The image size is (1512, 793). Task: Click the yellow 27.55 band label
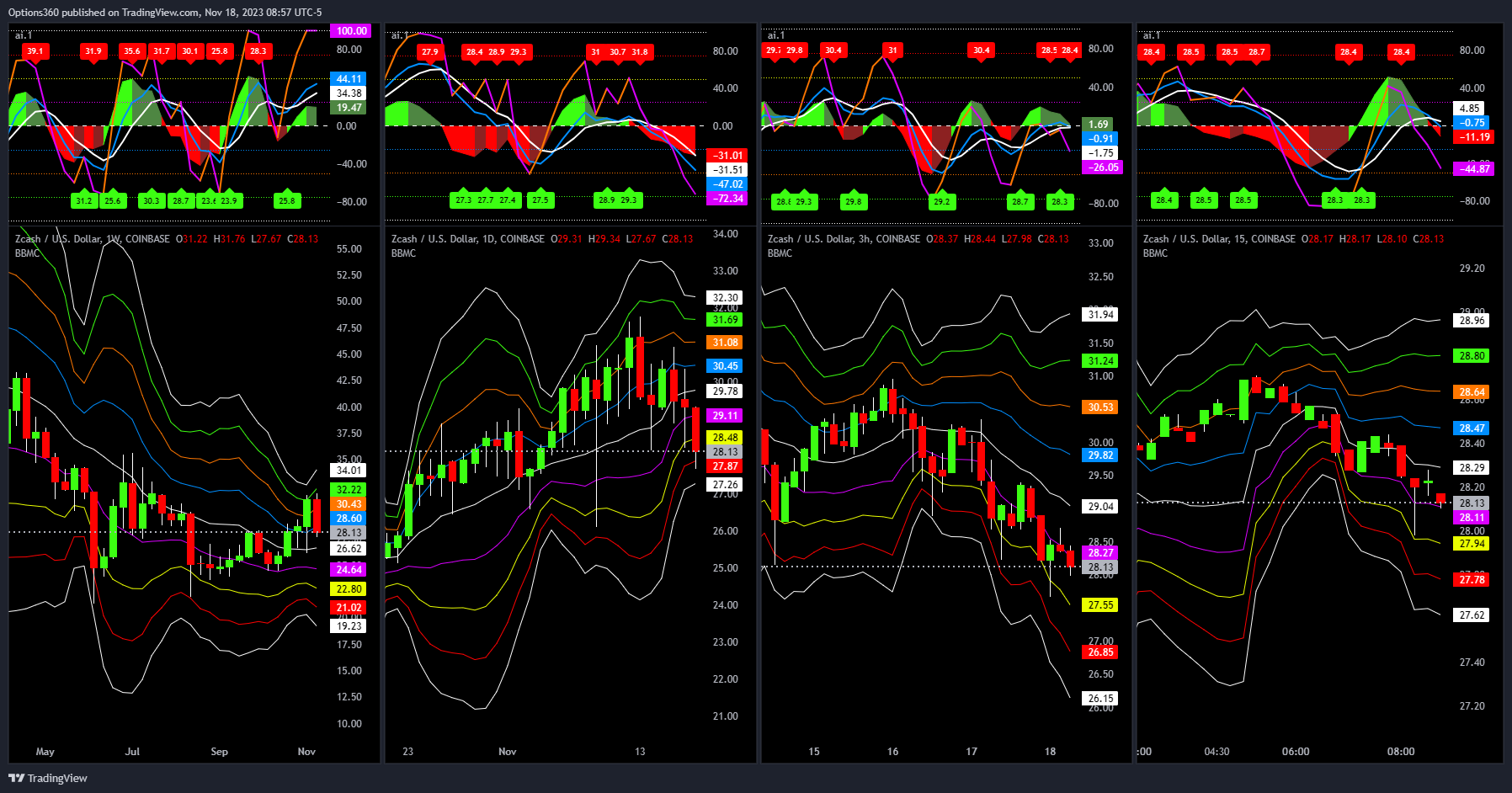[x=1100, y=605]
